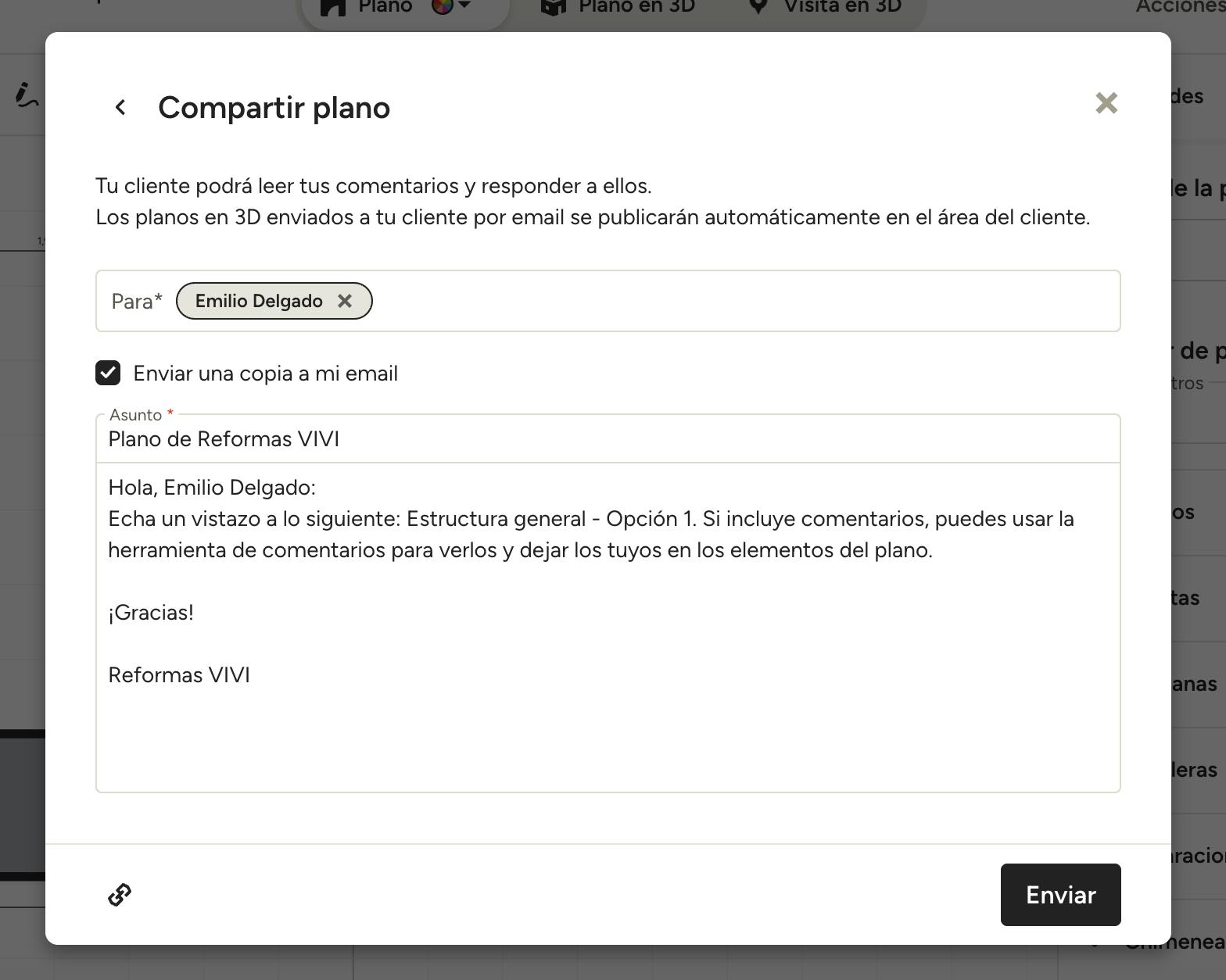
Task: Open the Plano en 3D tab
Action: coord(618,8)
